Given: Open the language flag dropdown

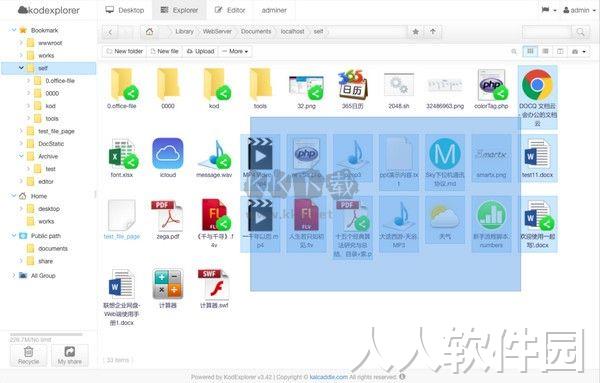Looking at the screenshot, I should (x=549, y=10).
